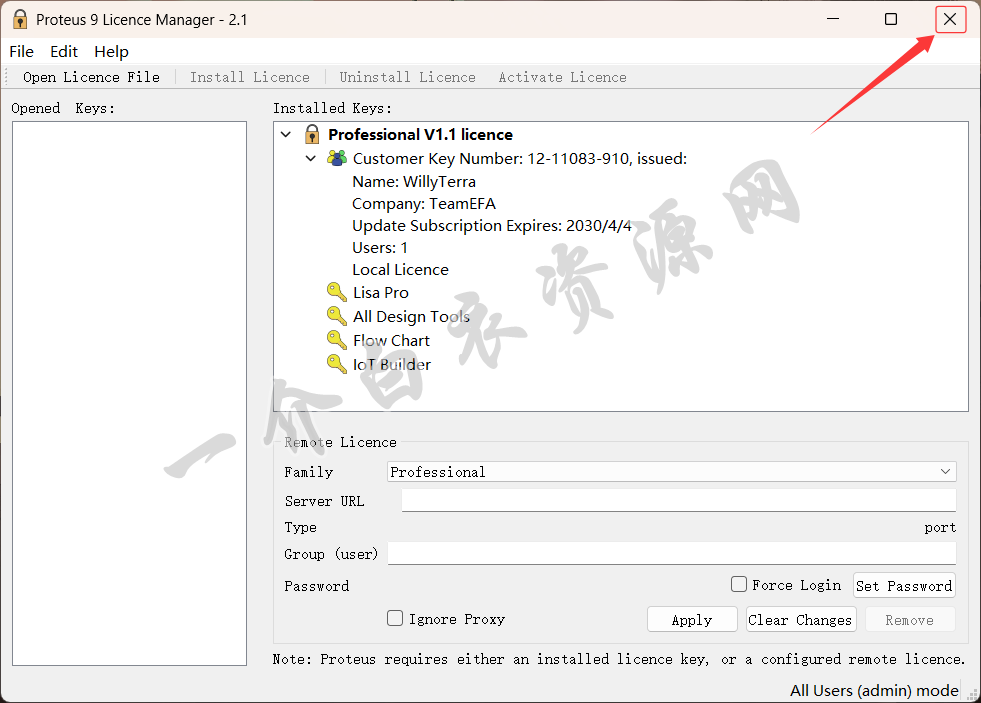
Task: Click the 'All Users (admin) mode' status text
Action: 874,690
